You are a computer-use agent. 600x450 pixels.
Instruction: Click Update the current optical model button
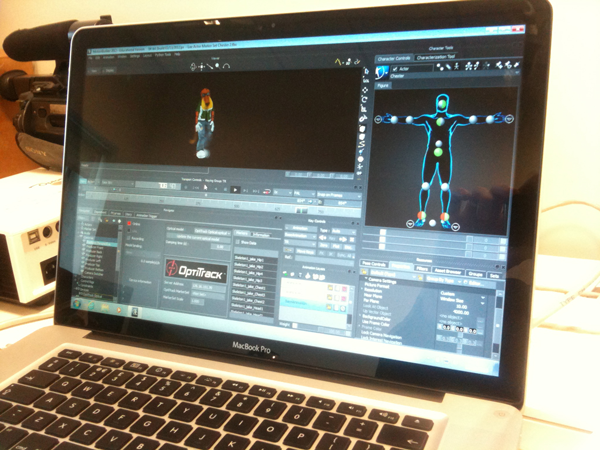198,238
